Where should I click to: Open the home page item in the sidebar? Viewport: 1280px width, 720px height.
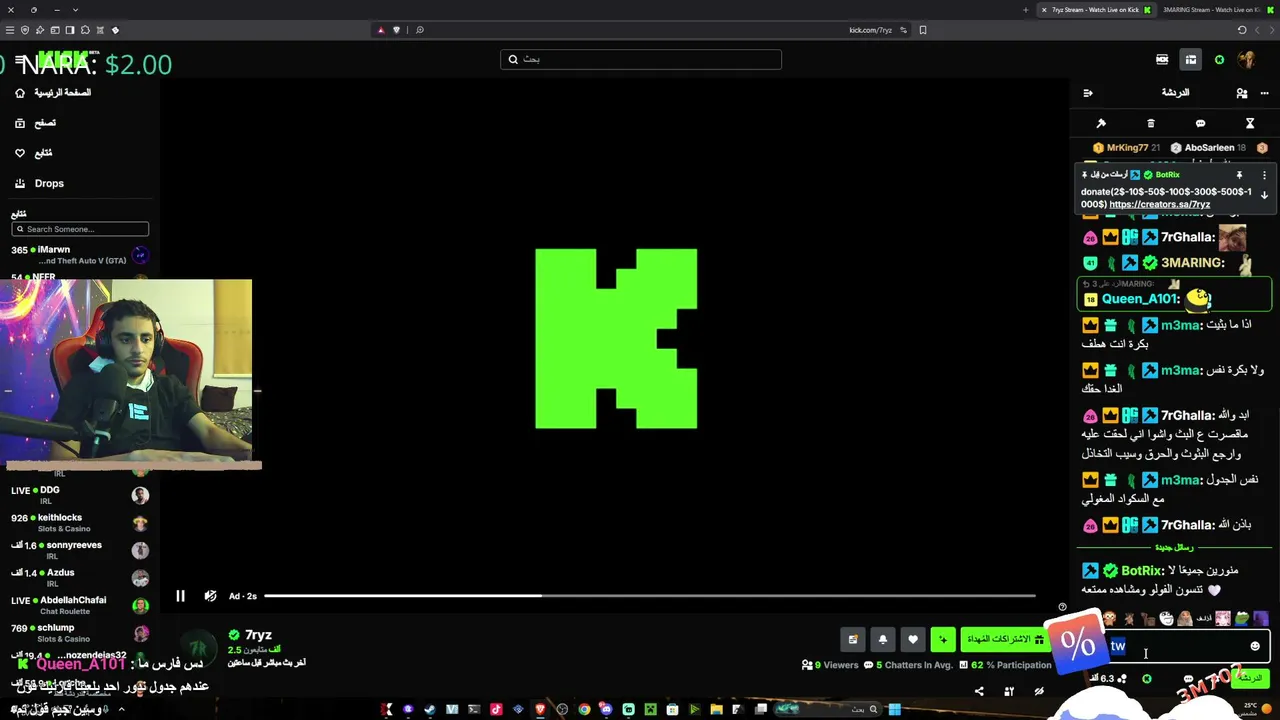coord(53,93)
